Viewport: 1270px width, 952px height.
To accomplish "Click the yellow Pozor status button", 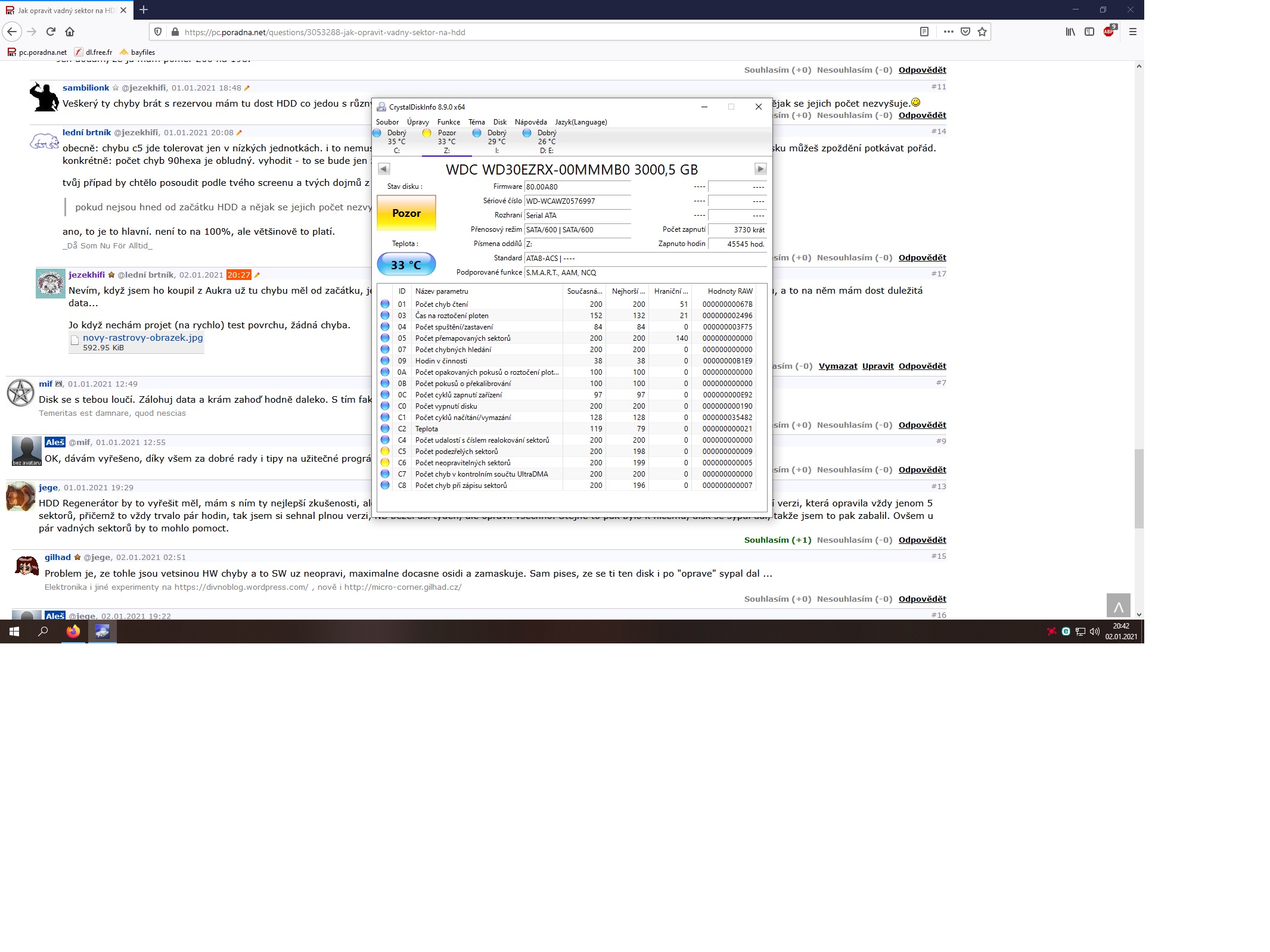I will (406, 213).
